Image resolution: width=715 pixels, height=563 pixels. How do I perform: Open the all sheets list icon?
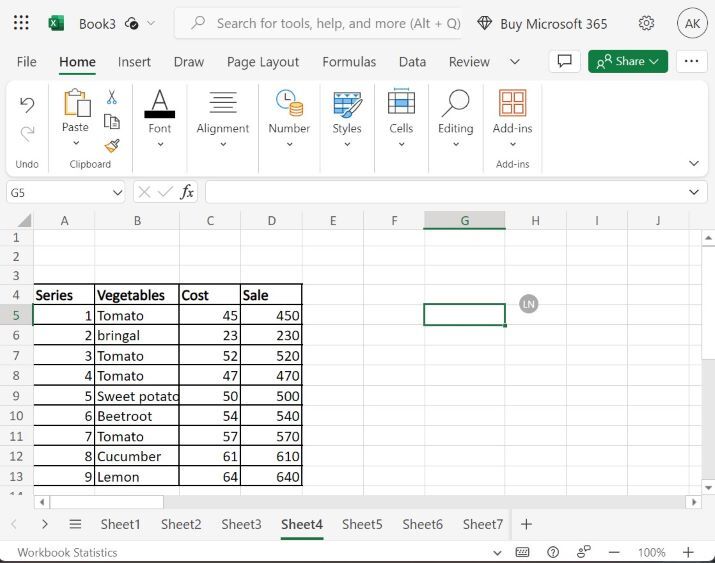(x=75, y=524)
